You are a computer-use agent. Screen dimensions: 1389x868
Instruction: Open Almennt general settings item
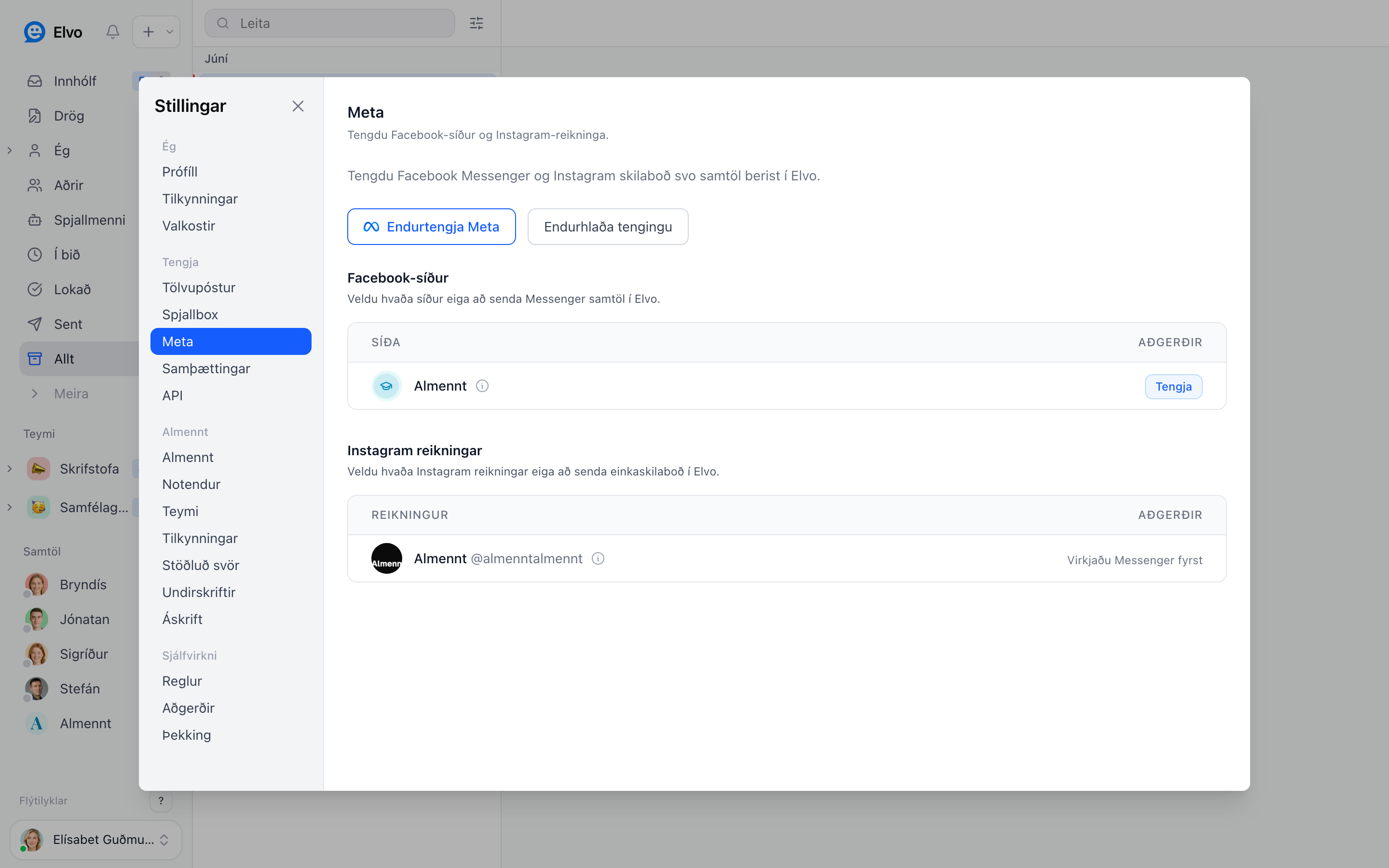point(231,457)
